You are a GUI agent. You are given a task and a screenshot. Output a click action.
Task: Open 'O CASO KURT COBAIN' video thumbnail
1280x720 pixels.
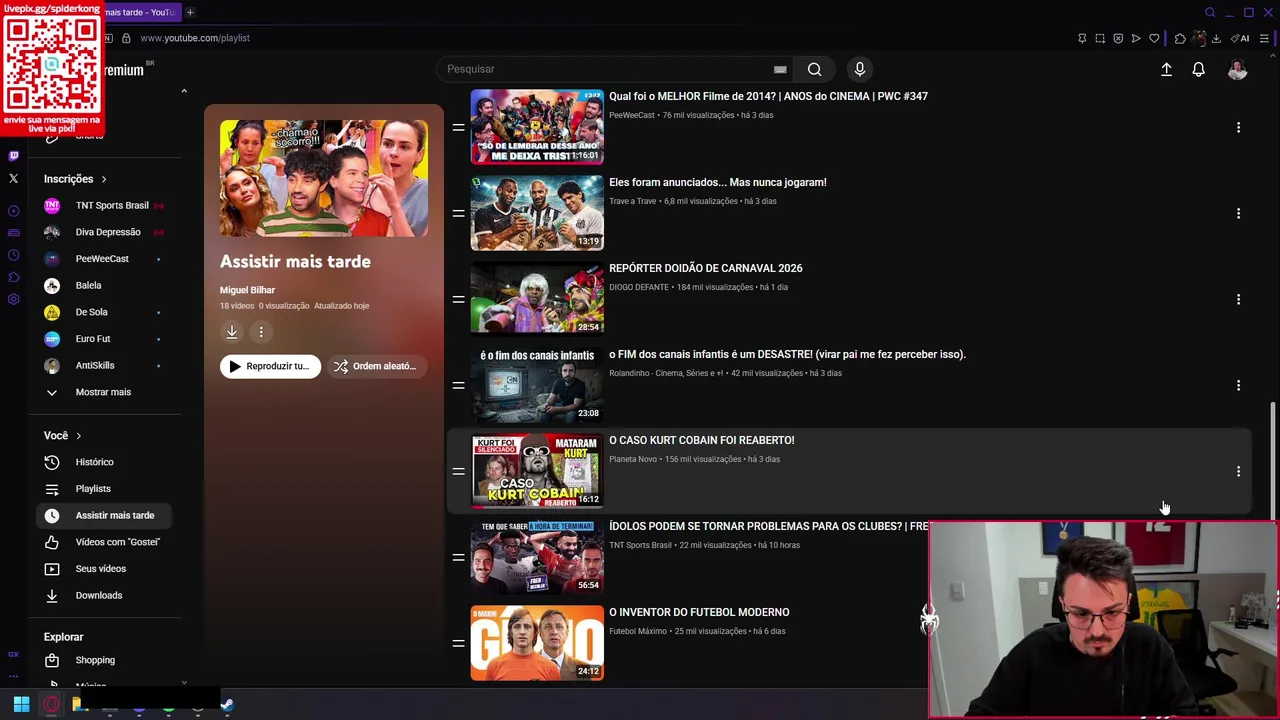[537, 471]
